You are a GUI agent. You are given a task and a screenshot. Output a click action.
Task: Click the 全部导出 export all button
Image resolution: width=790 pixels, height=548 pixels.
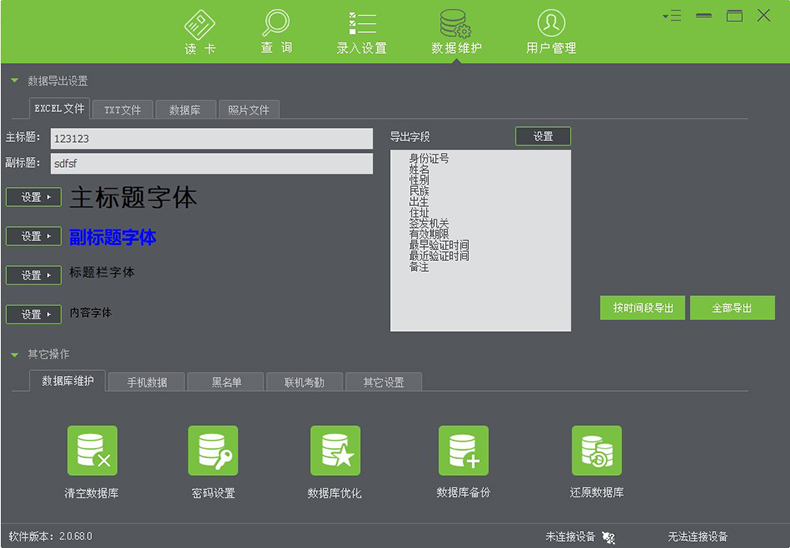[731, 308]
